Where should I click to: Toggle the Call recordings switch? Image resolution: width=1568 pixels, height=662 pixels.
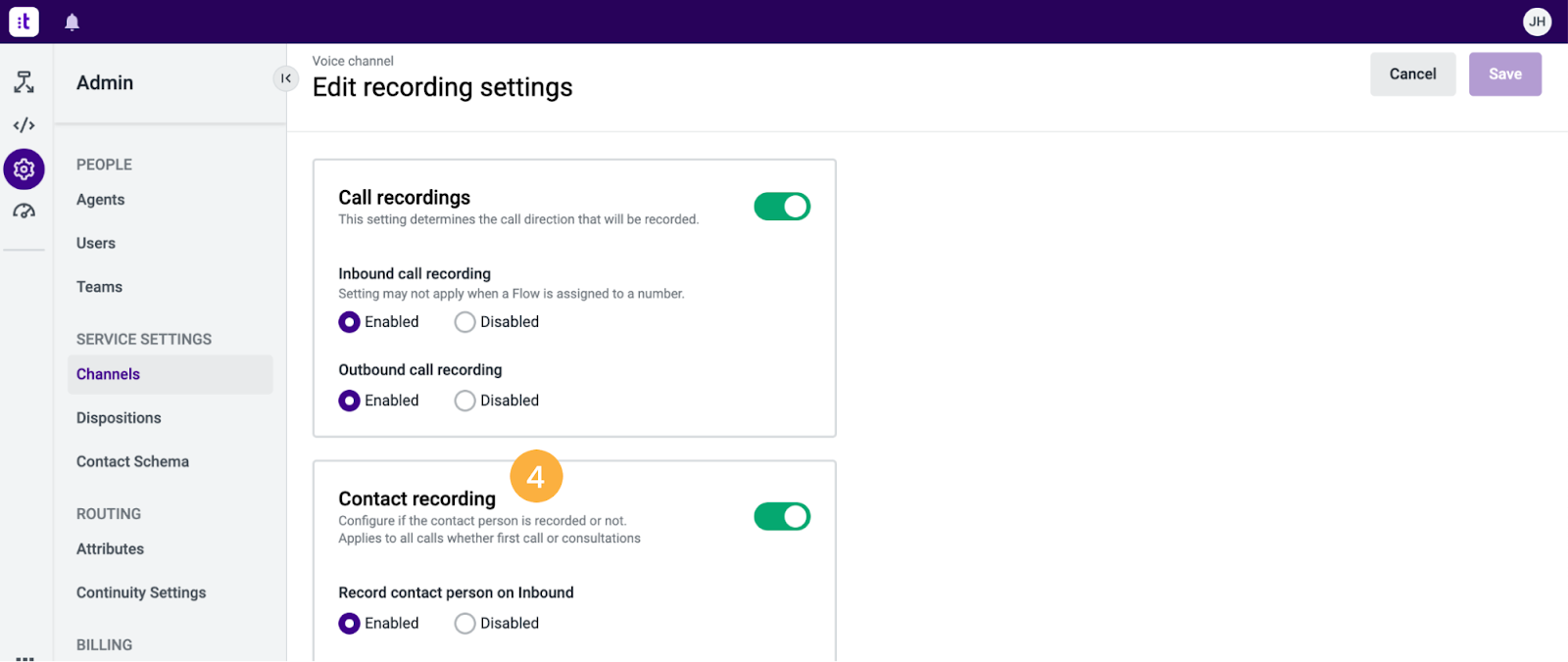coord(782,207)
